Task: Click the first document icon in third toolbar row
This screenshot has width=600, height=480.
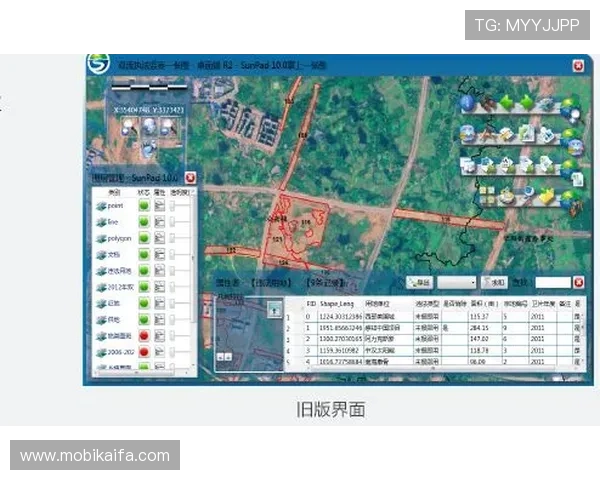Action: tap(467, 165)
